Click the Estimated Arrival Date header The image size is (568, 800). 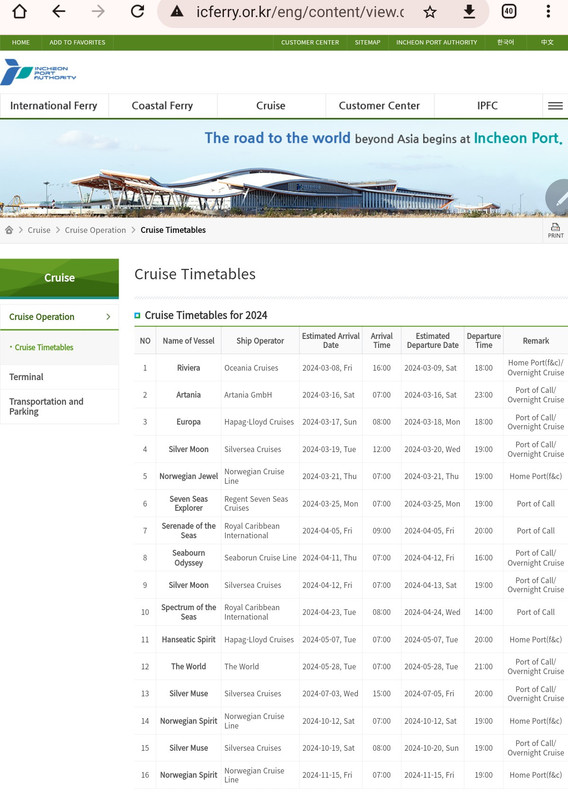pyautogui.click(x=331, y=340)
